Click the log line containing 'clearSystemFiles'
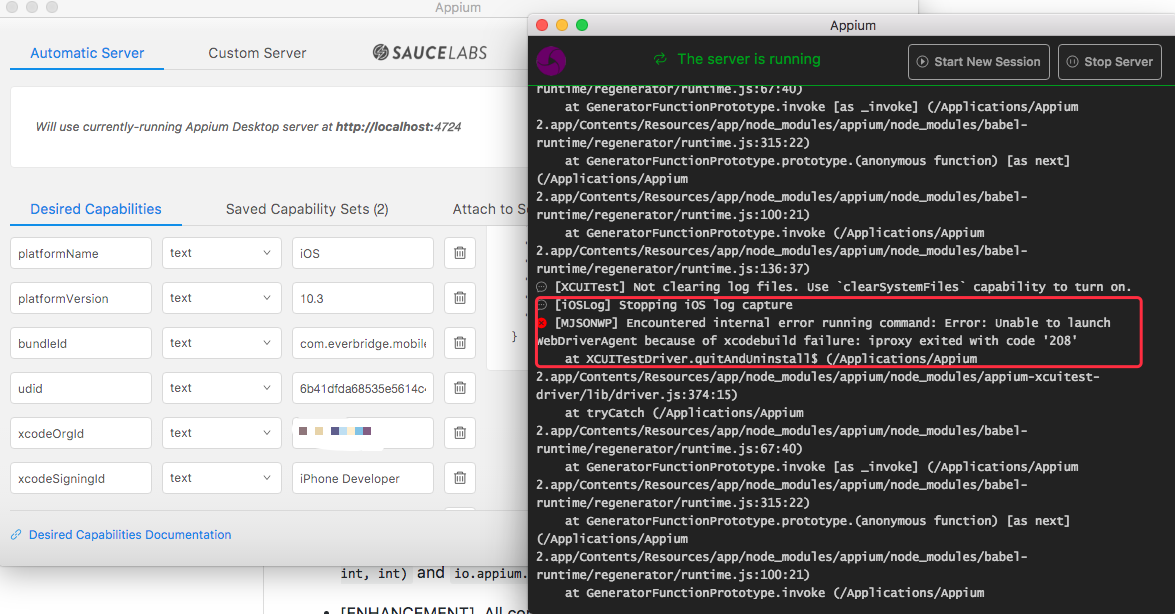 pyautogui.click(x=843, y=287)
